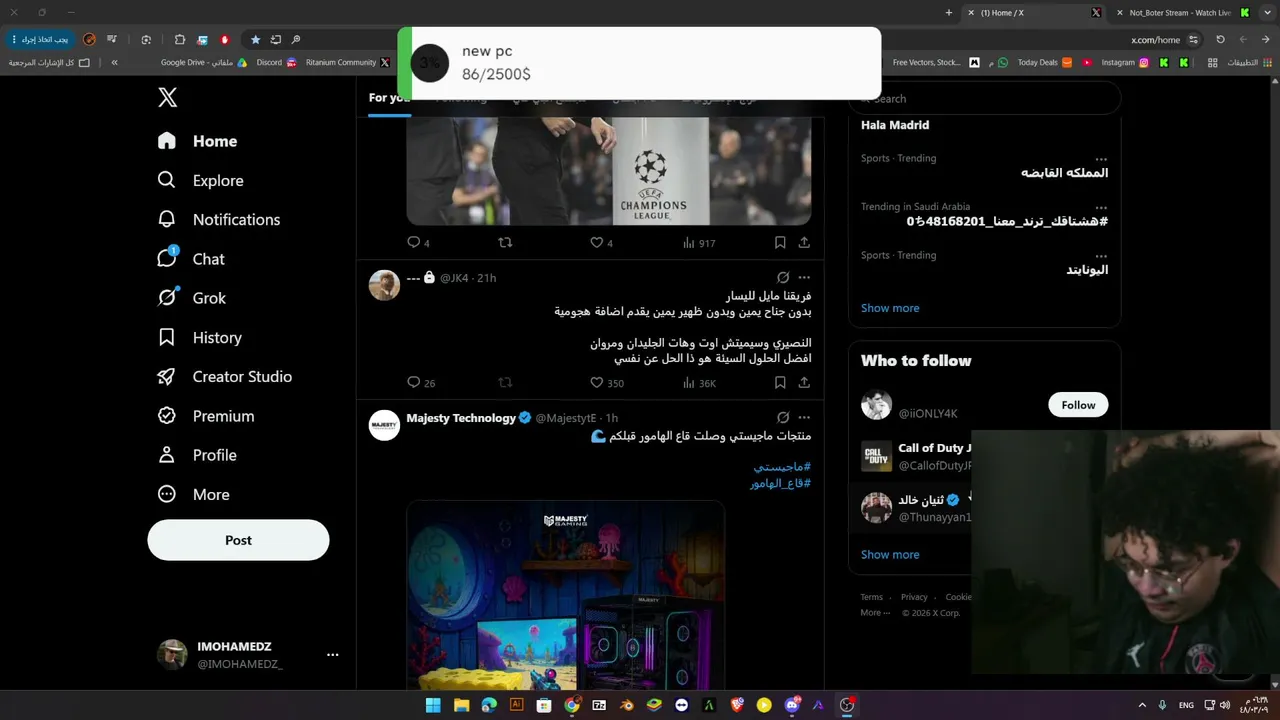Open the #قاع_الهامور hashtag
1280x720 pixels.
pos(780,483)
